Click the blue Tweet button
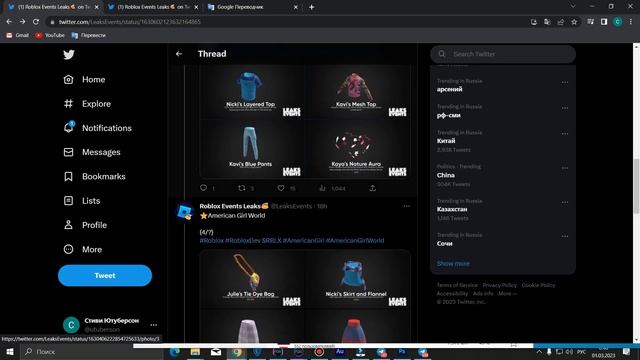The height and width of the screenshot is (360, 640). (x=105, y=276)
